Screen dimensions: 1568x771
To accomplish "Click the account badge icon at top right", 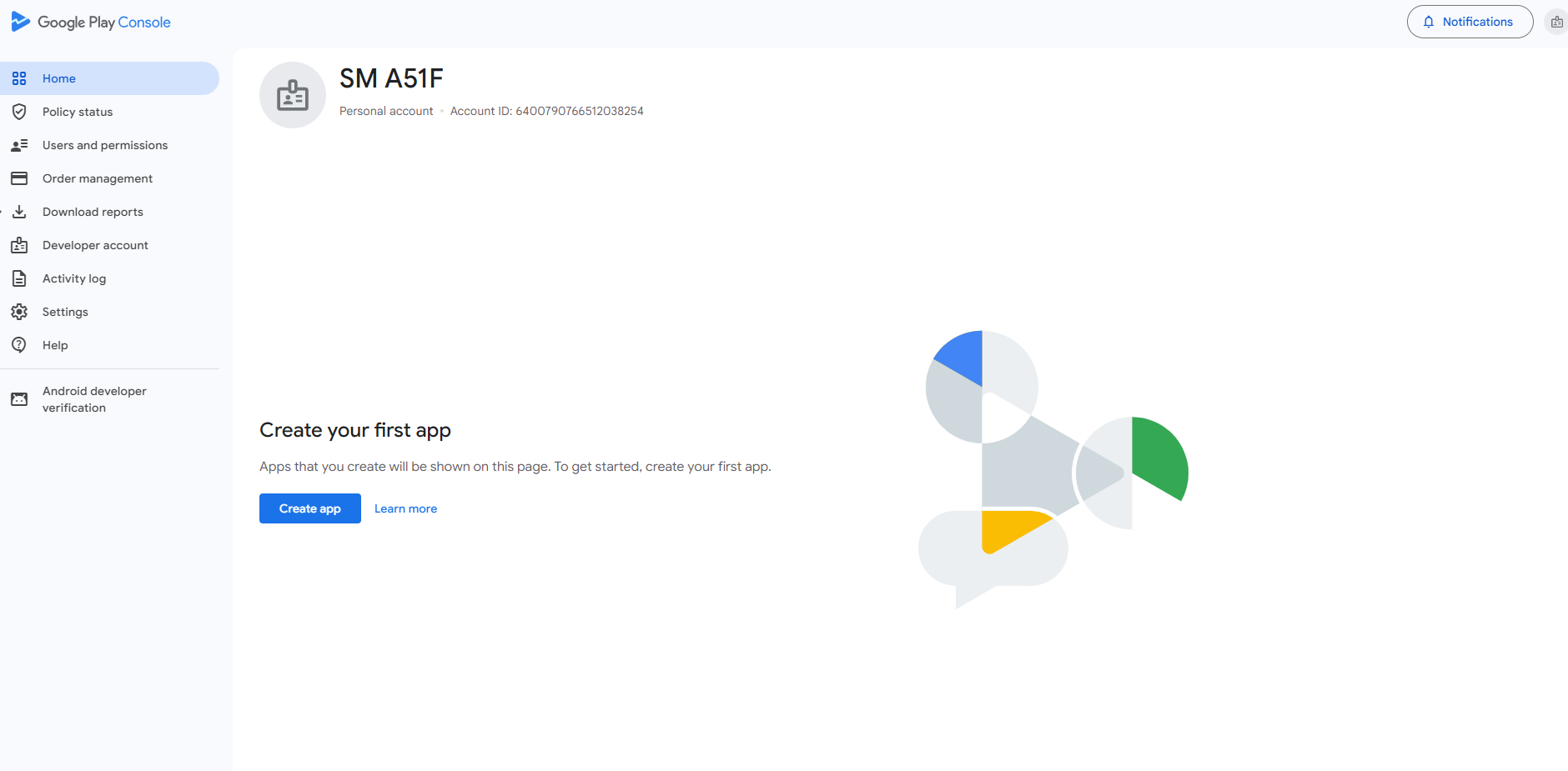I will coord(1556,23).
